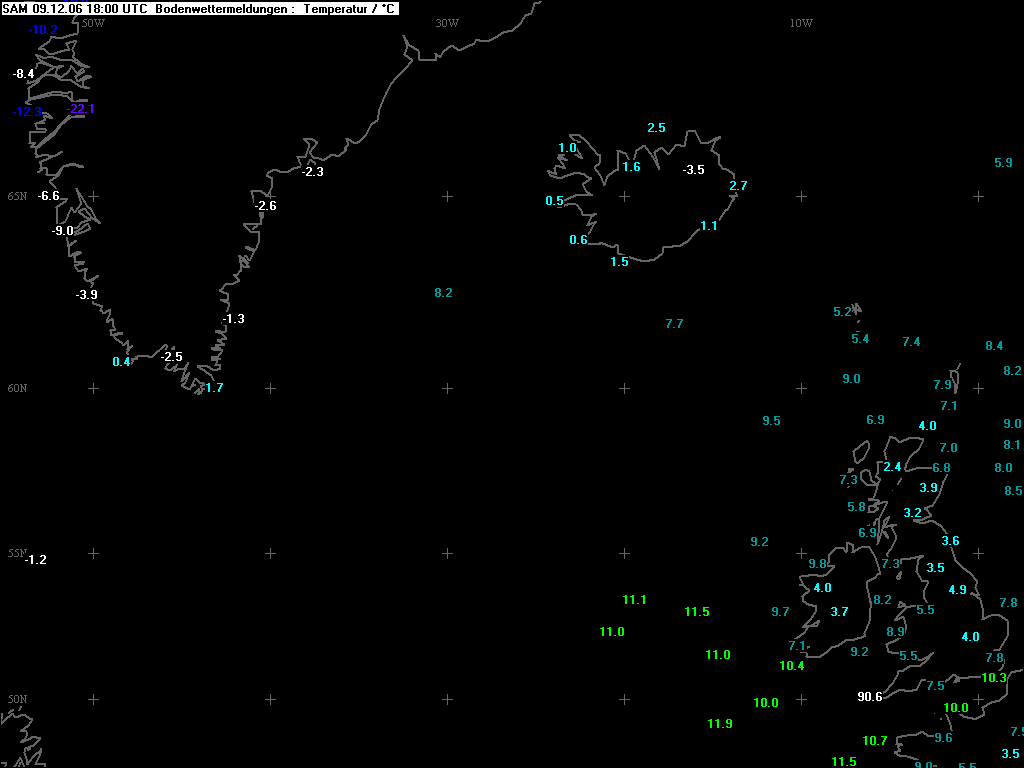1024x768 pixels.
Task: Click the -3.5 value in Iceland
Action: click(x=694, y=170)
